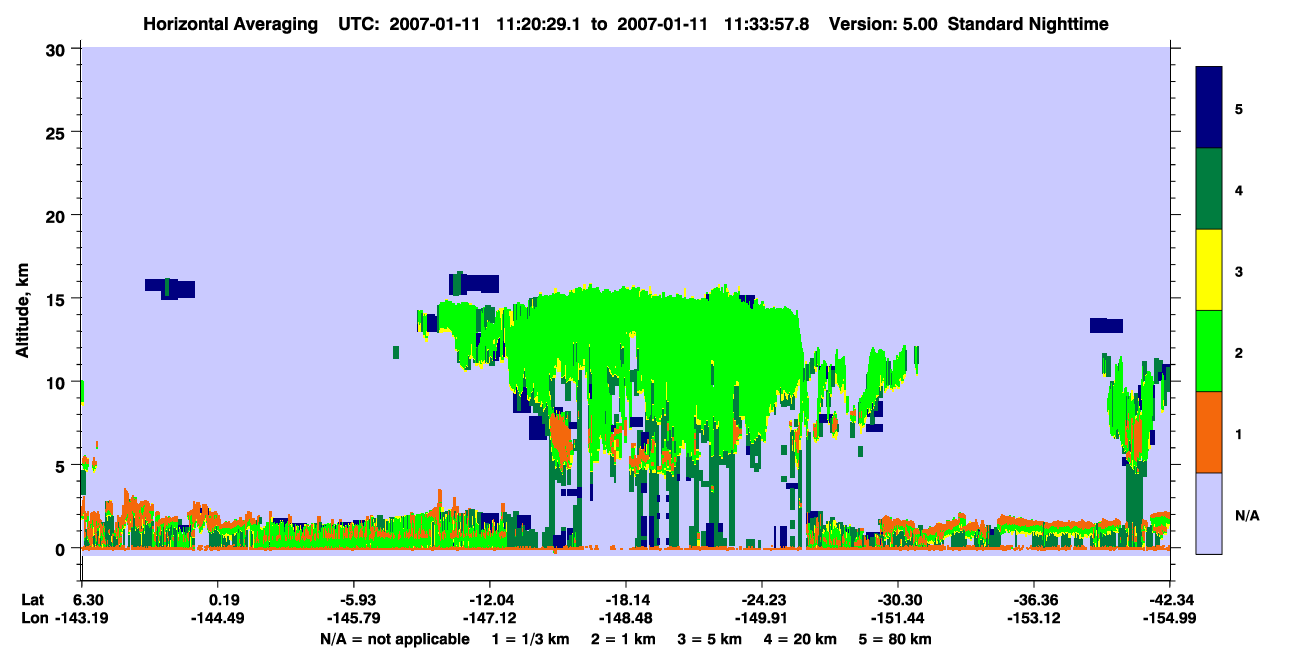Click the longitude value '-151.44'
Screen dimensions: 1300x667
coord(898,618)
